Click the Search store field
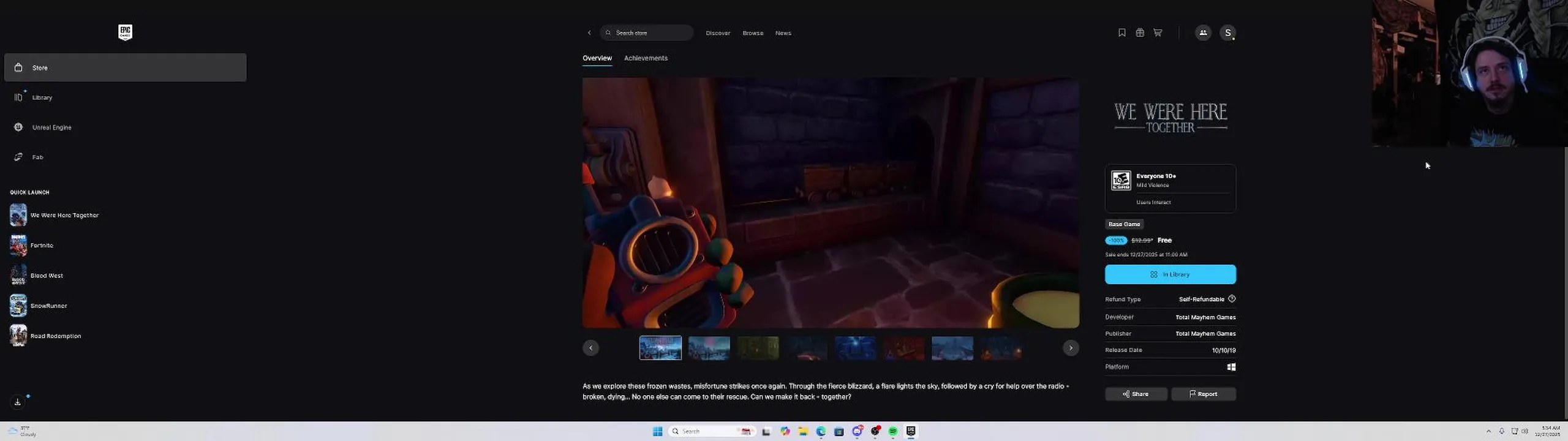Viewport: 1568px width, 441px height. coord(647,32)
